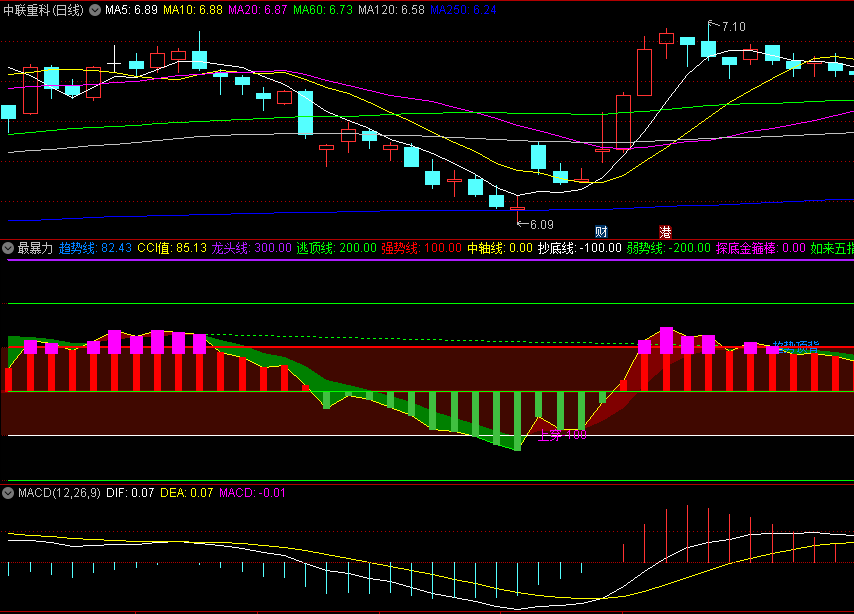Click the MA5: 6.89 label
Image resolution: width=854 pixels, height=614 pixels.
click(131, 10)
